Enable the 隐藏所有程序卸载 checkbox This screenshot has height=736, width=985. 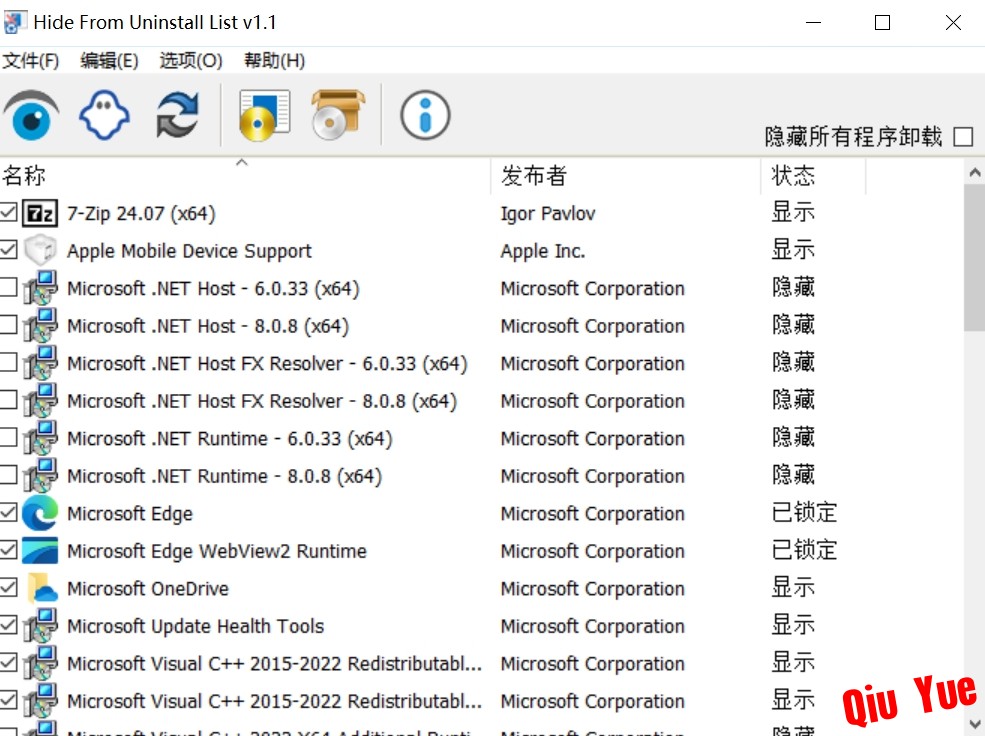[x=963, y=136]
